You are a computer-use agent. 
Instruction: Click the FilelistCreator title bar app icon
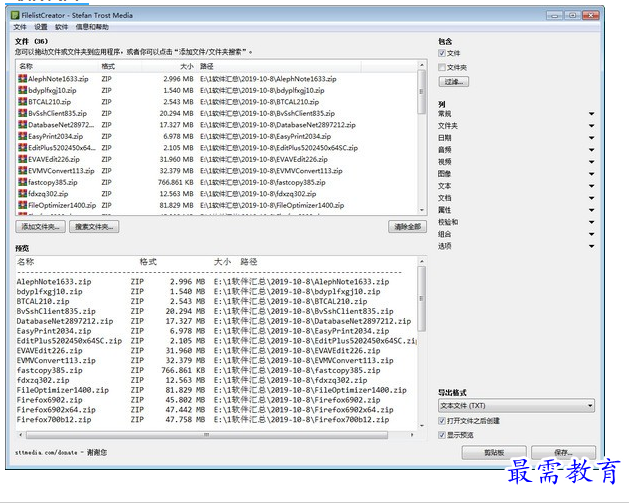point(15,15)
